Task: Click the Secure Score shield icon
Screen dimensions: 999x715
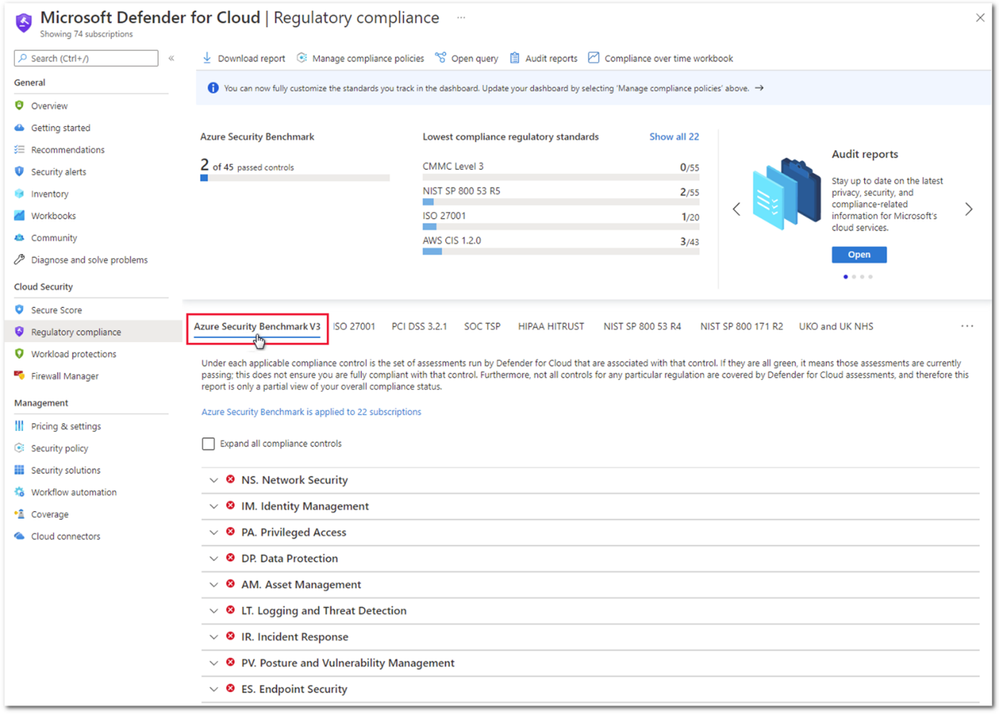Action: (19, 310)
